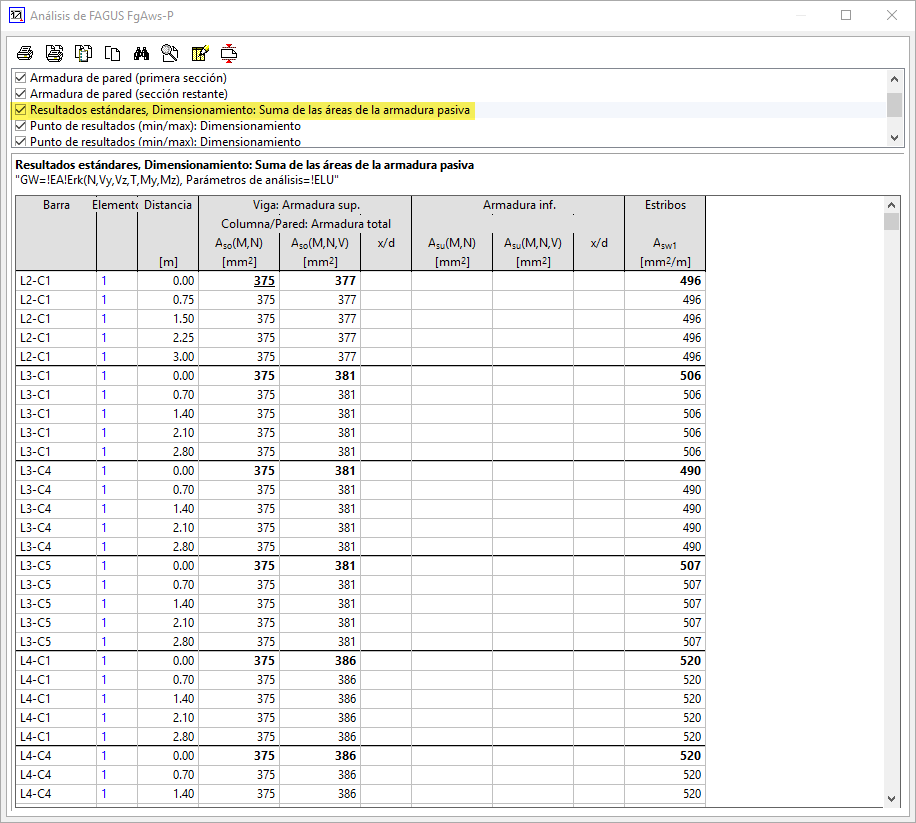Click the Estribos column header

(x=665, y=205)
